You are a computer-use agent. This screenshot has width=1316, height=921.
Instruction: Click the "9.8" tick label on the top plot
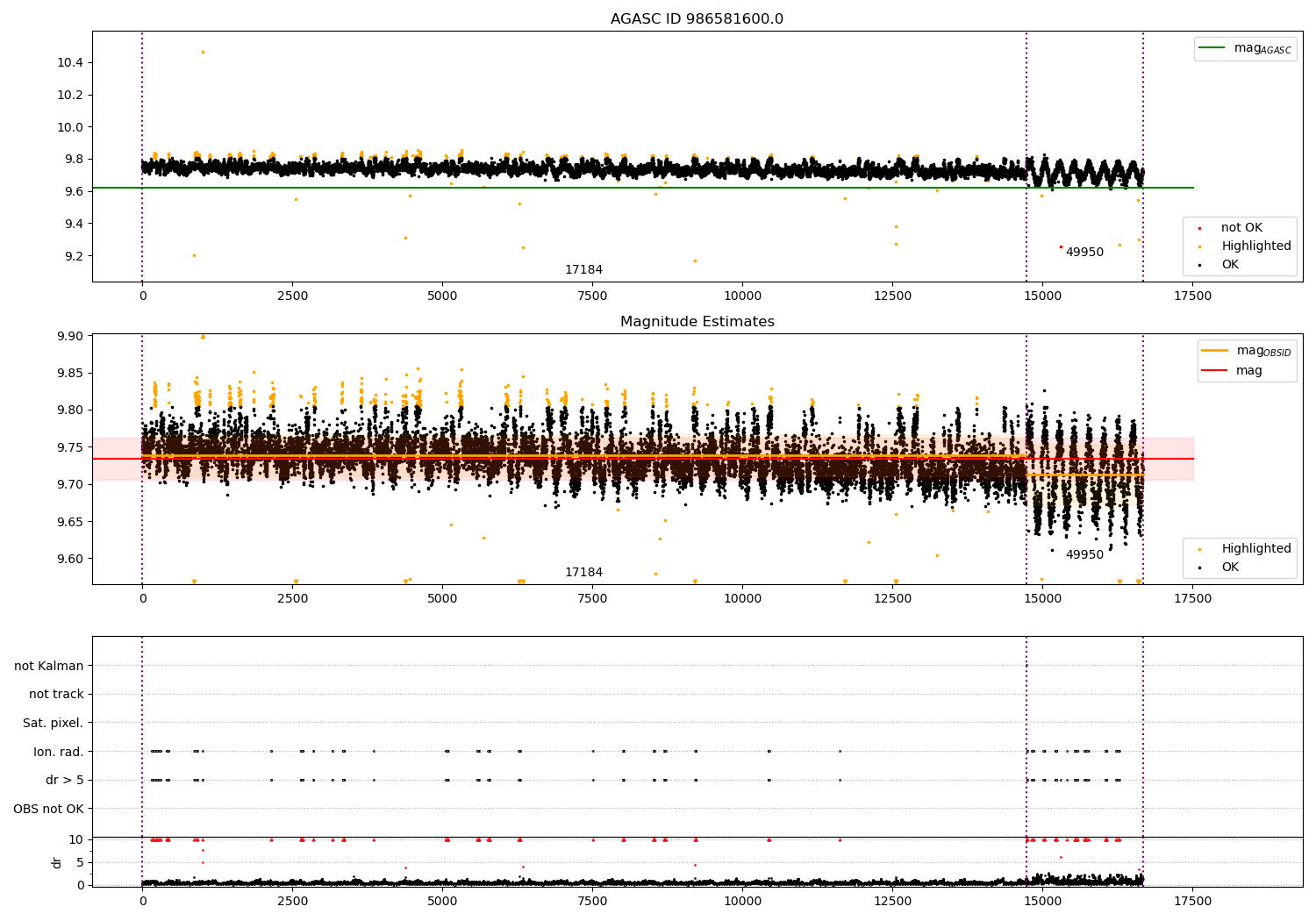74,160
